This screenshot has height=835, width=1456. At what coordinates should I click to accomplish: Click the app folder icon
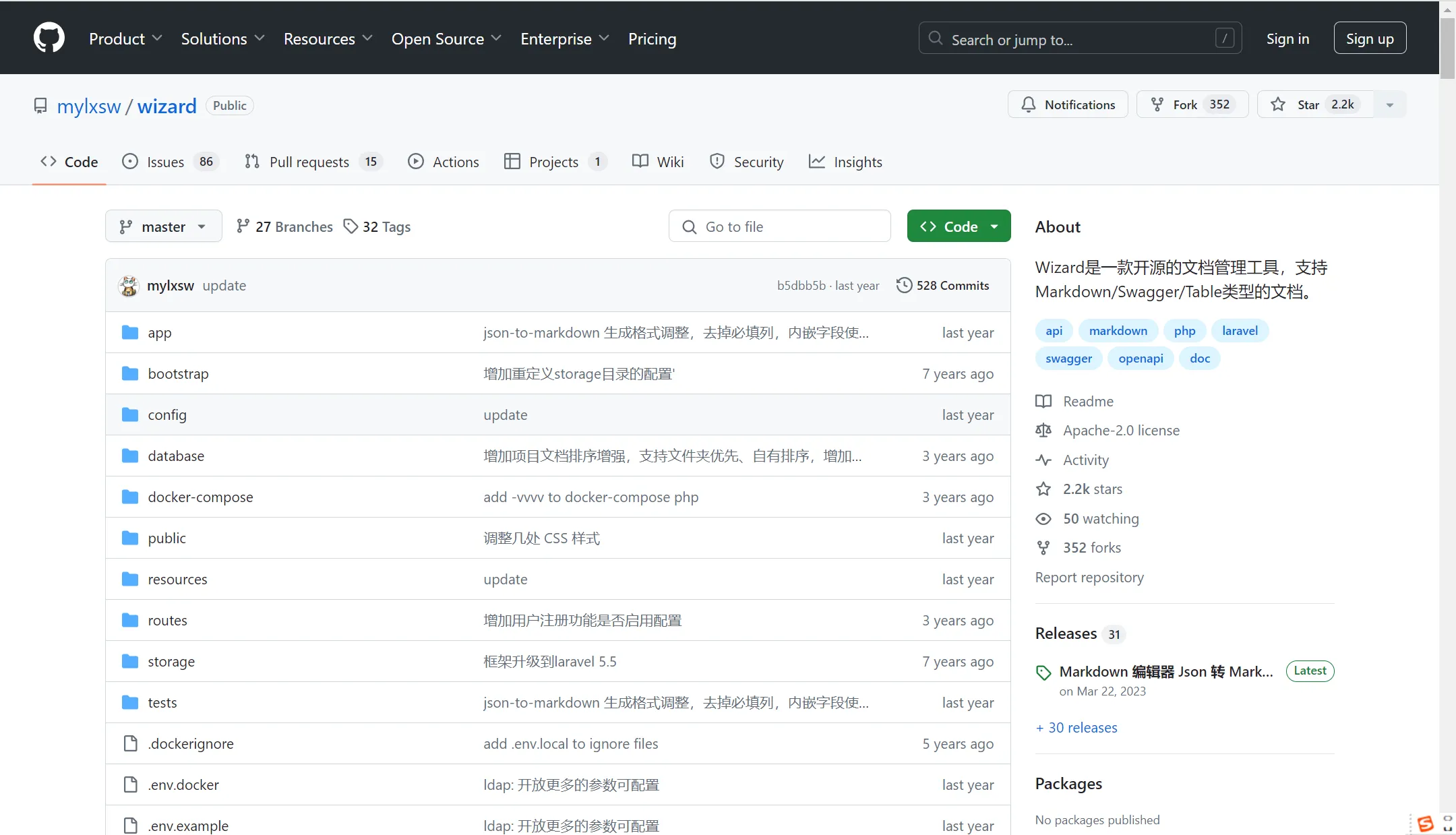pyautogui.click(x=130, y=332)
